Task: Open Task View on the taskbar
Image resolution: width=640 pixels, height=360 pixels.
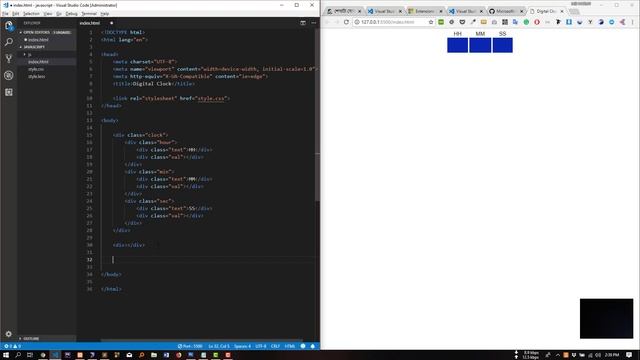Action: pyautogui.click(x=30, y=355)
